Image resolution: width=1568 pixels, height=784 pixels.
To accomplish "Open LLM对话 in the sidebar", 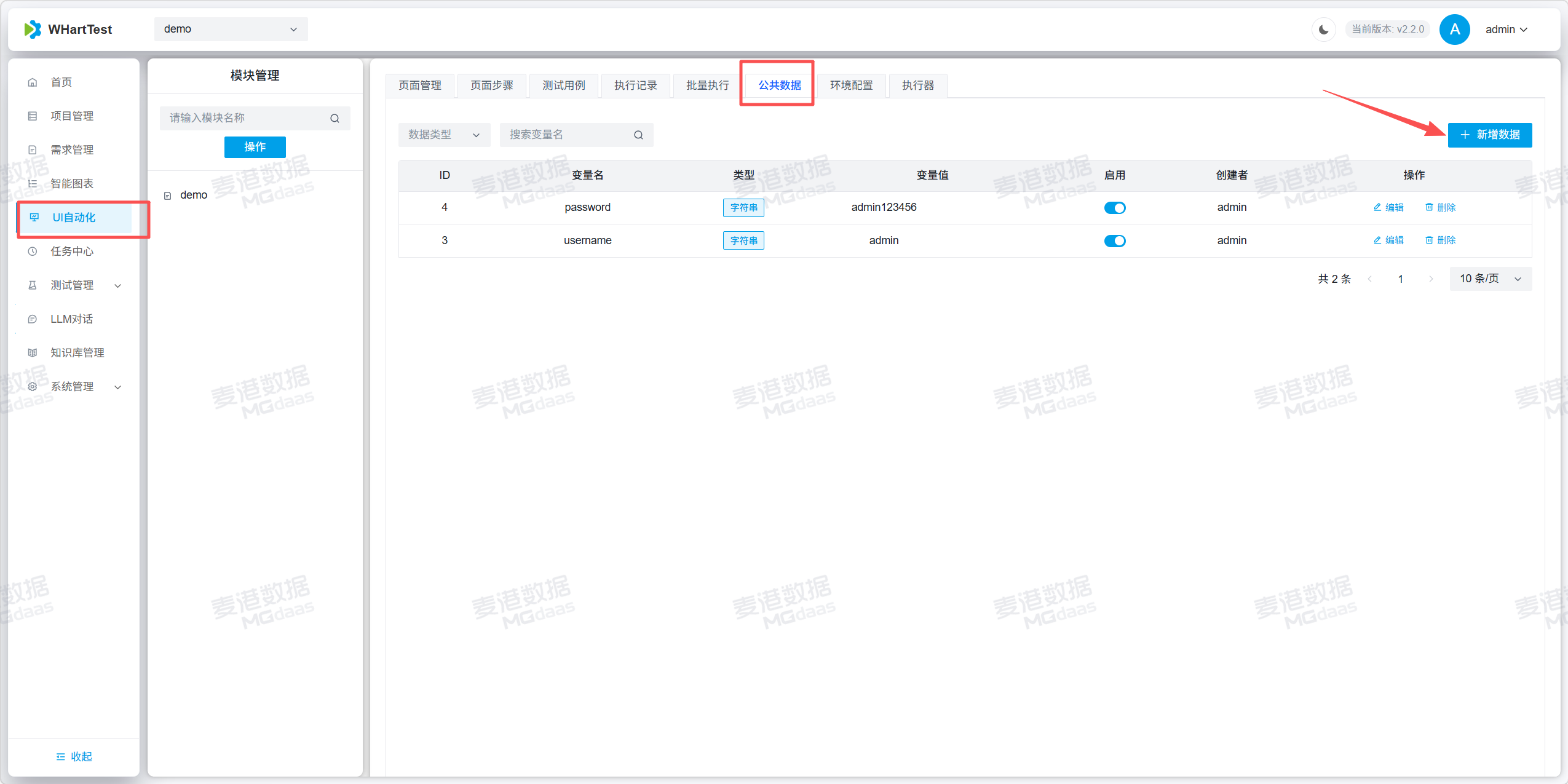I will pyautogui.click(x=71, y=319).
